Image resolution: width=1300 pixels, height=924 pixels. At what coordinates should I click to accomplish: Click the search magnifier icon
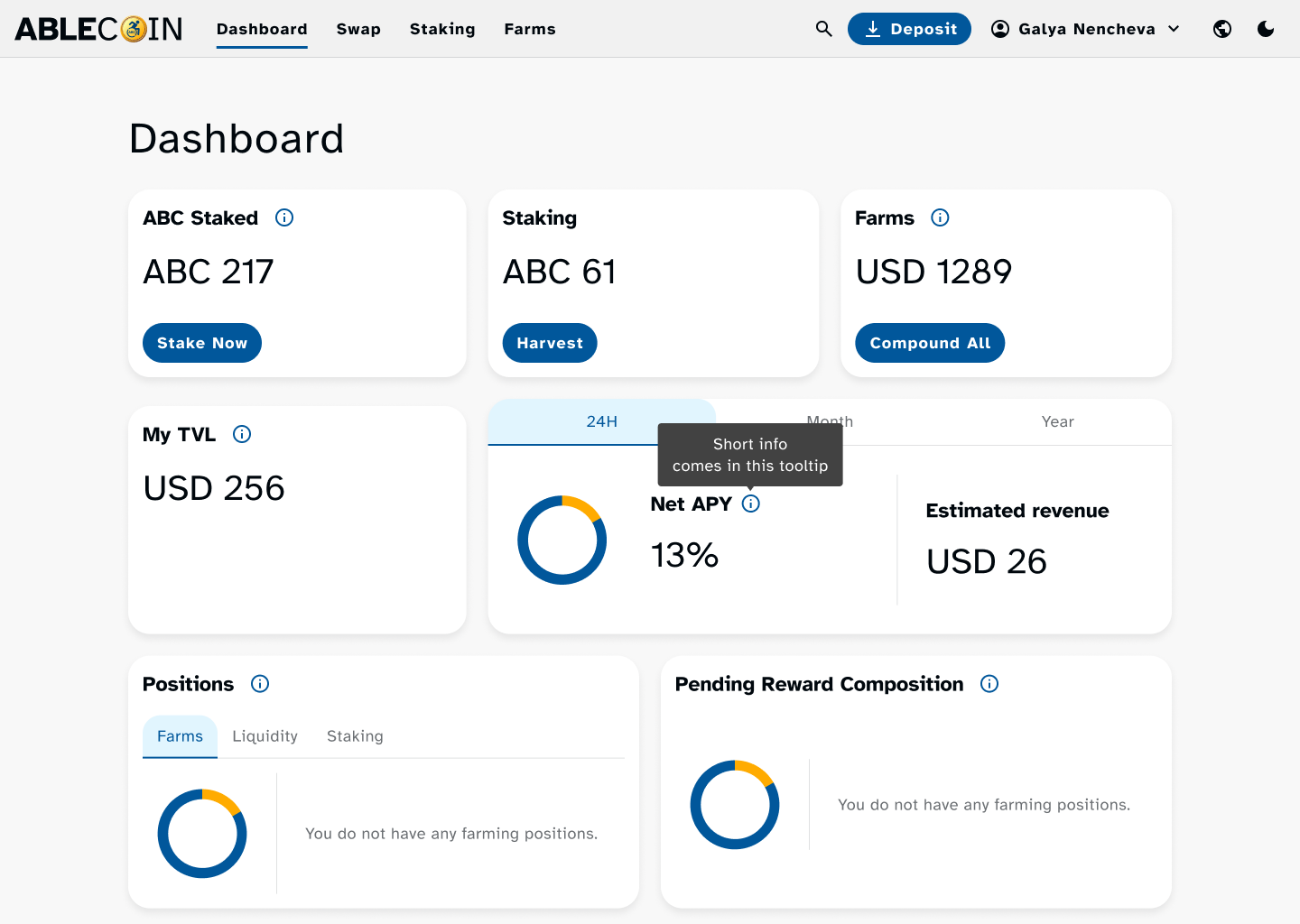point(823,29)
